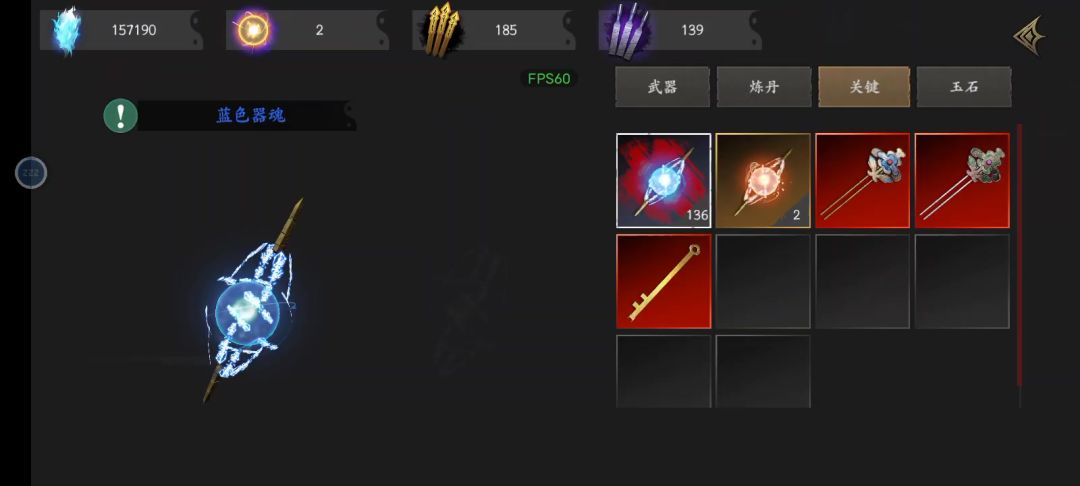Click the empty slot beside the golden key

click(763, 282)
